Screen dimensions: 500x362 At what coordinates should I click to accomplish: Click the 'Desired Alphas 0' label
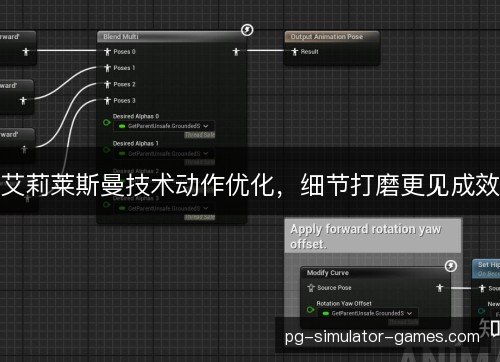coord(136,116)
